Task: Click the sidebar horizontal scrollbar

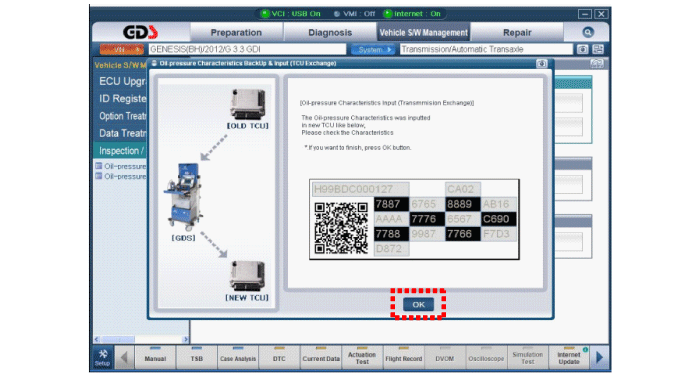Action: click(141, 339)
